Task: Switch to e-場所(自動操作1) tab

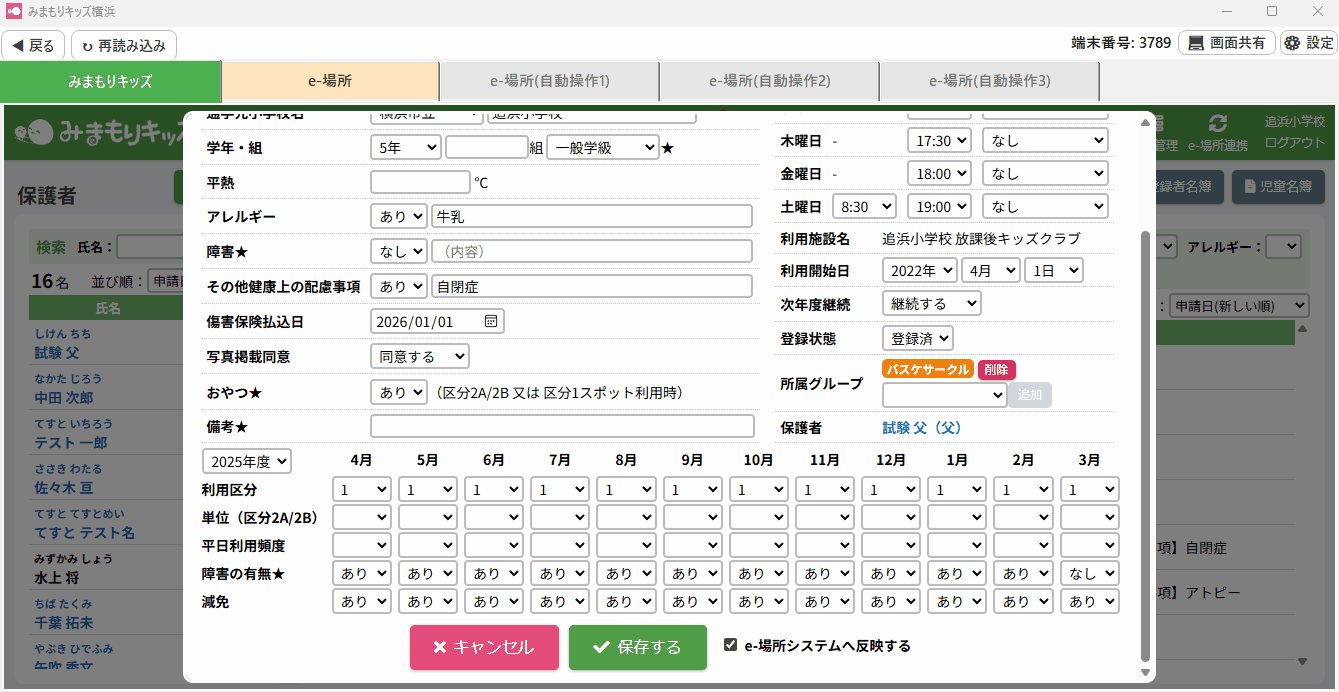Action: 549,81
